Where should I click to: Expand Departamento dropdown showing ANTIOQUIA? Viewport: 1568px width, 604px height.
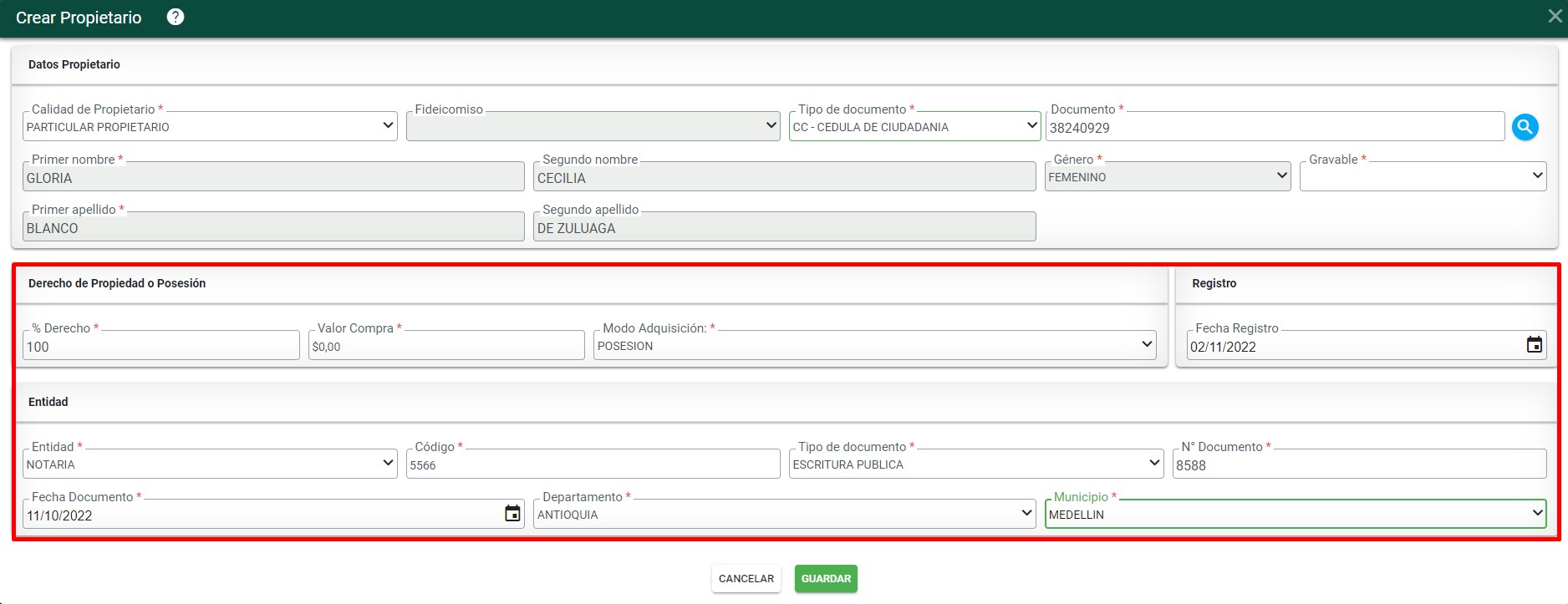[x=785, y=514]
